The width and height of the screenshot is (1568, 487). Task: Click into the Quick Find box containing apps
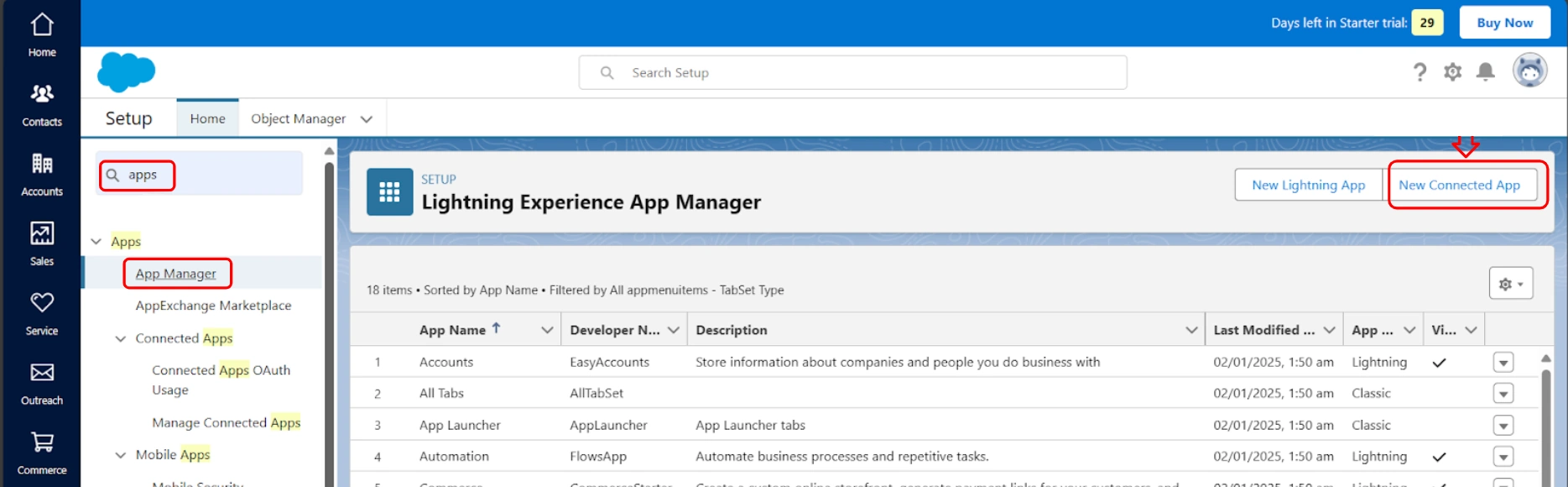coord(201,174)
